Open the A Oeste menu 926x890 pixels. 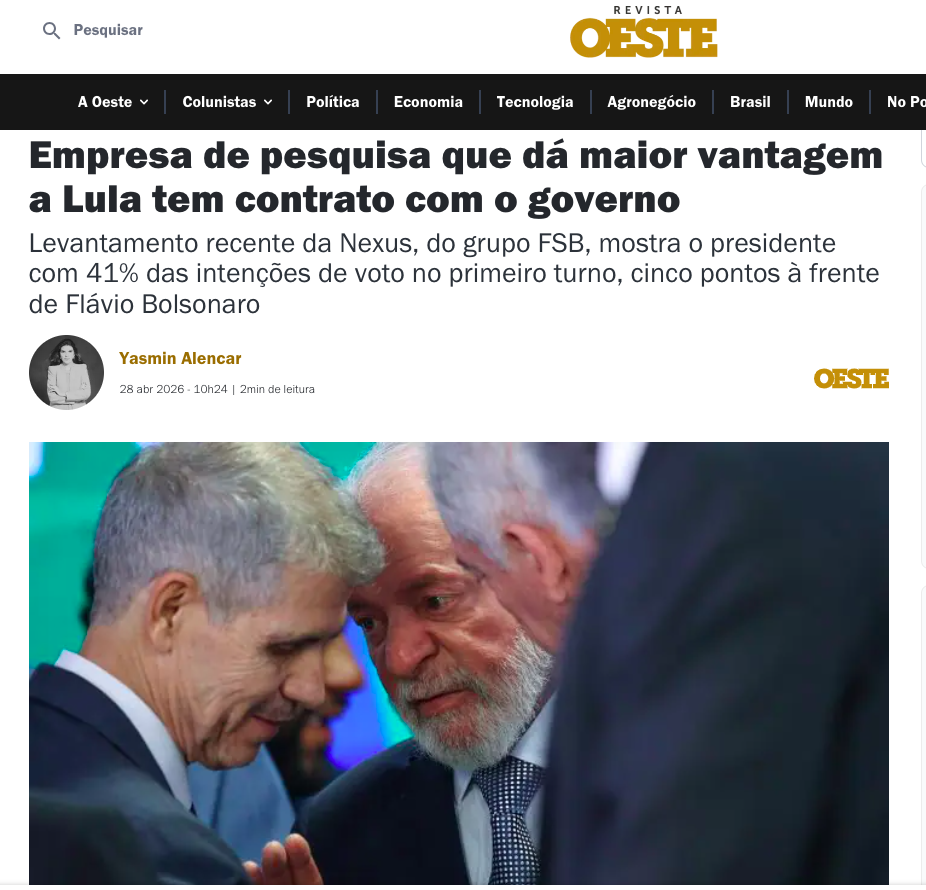pyautogui.click(x=105, y=102)
